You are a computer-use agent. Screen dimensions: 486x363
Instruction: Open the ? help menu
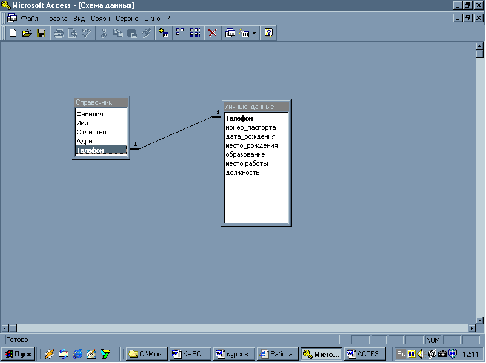[x=169, y=18]
